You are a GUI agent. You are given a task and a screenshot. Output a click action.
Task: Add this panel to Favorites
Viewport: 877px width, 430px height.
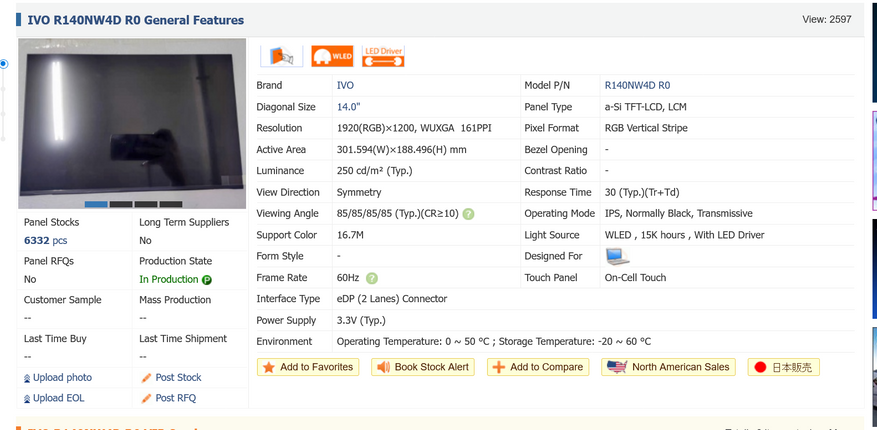click(x=308, y=367)
